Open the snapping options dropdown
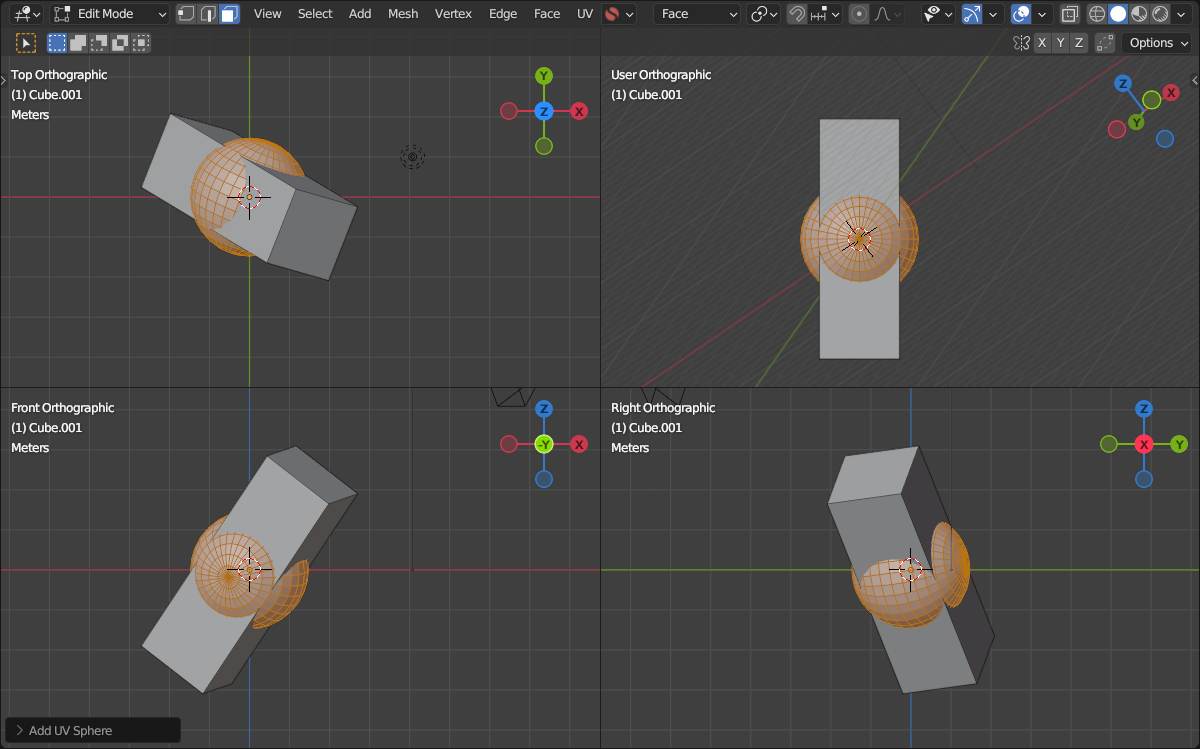 point(825,14)
